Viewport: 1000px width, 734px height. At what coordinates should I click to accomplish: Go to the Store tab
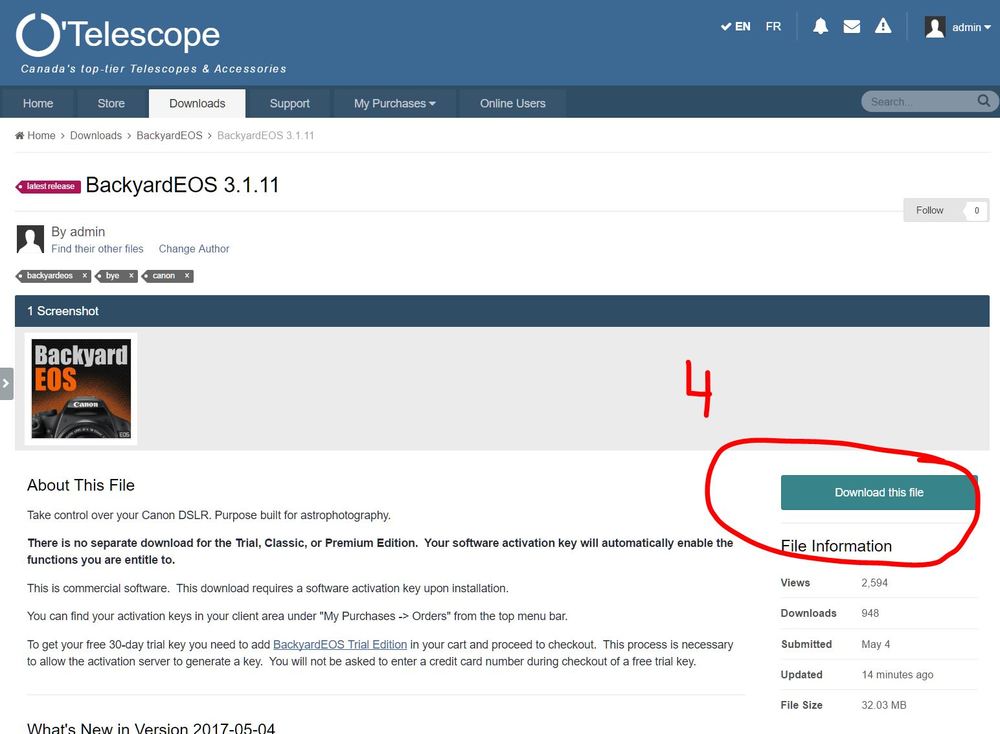pos(111,103)
